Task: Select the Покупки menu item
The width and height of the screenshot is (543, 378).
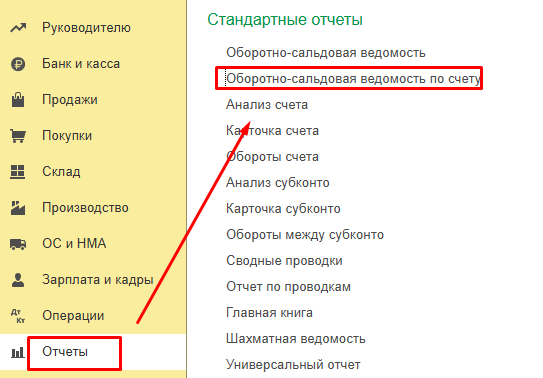Action: pos(67,136)
